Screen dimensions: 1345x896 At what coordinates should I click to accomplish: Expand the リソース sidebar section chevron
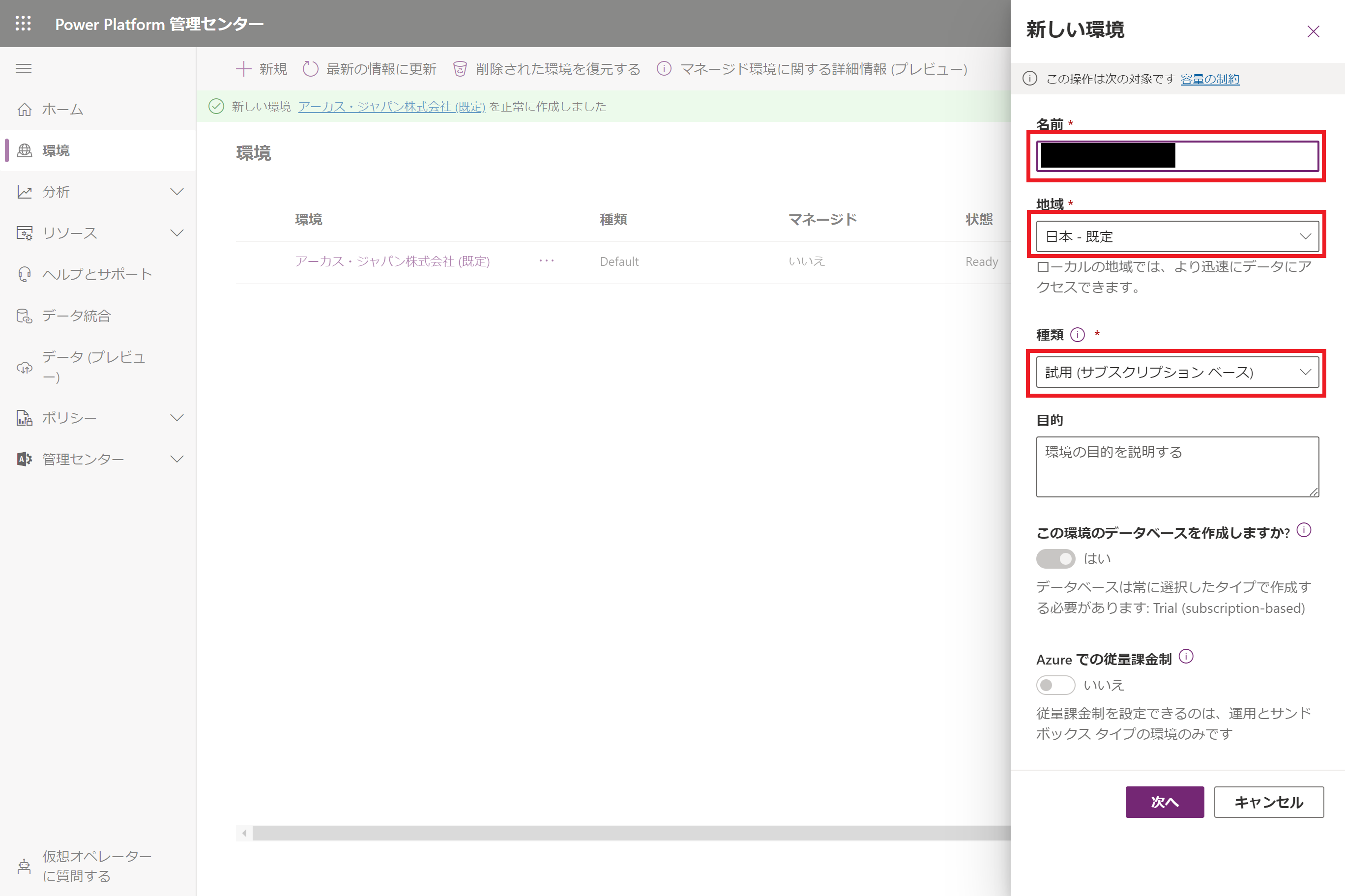pos(177,233)
